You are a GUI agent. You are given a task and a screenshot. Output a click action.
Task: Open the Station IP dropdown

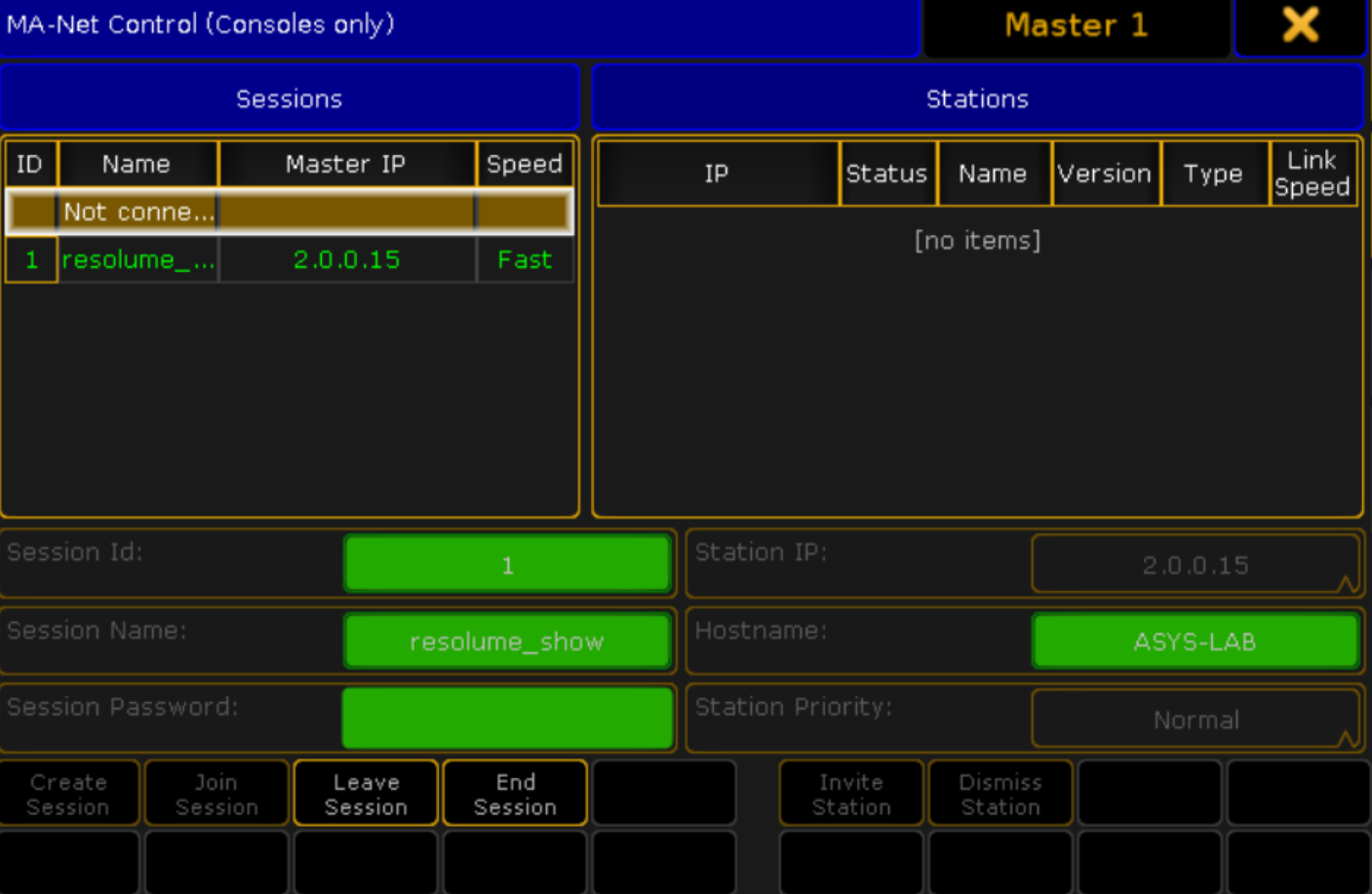click(1196, 564)
